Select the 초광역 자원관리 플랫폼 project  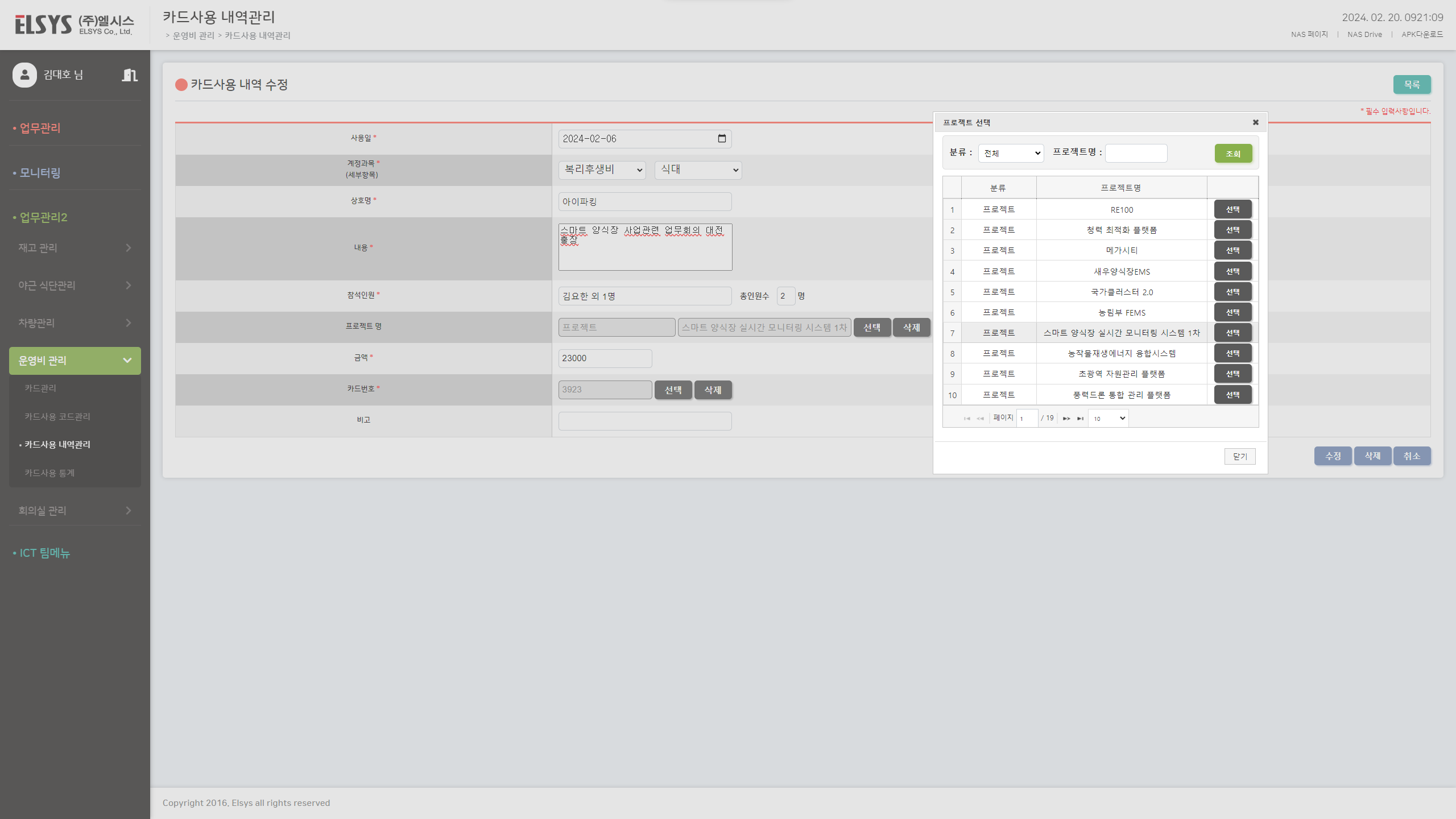coord(1232,374)
